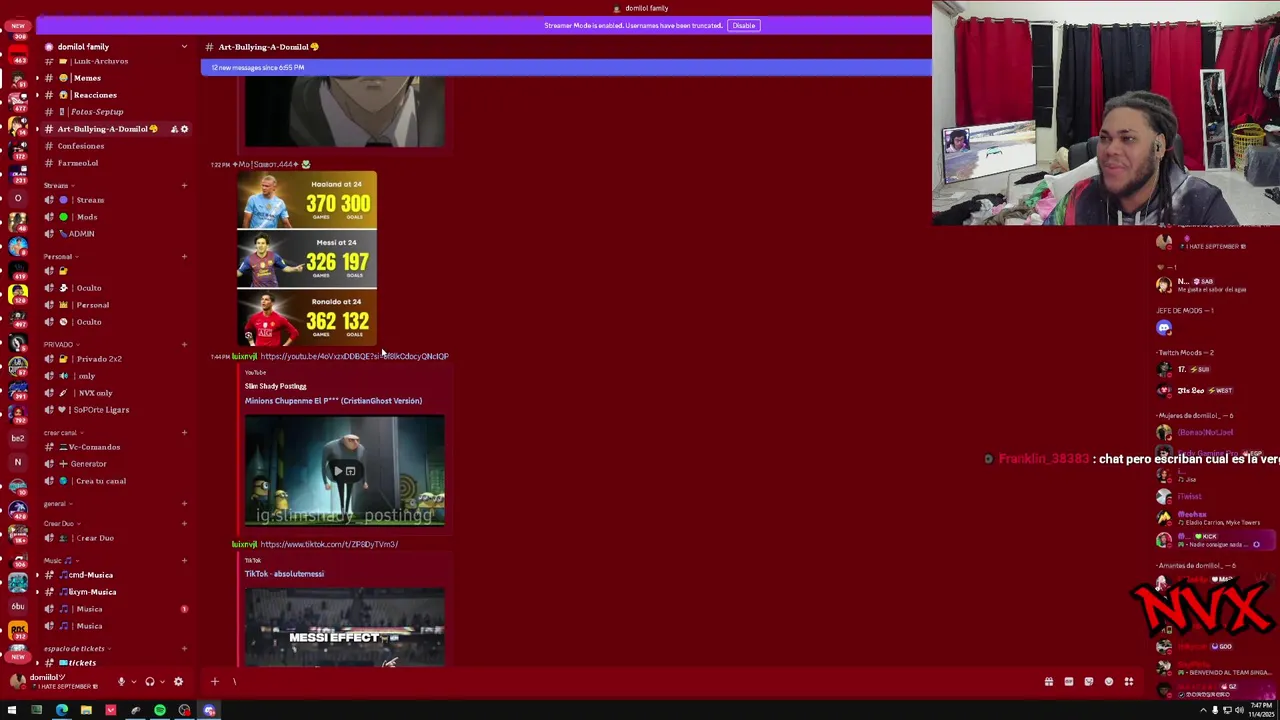The width and height of the screenshot is (1280, 720).
Task: Open Art-Bullying-A-Domilol channel settings gear
Action: coord(184,129)
